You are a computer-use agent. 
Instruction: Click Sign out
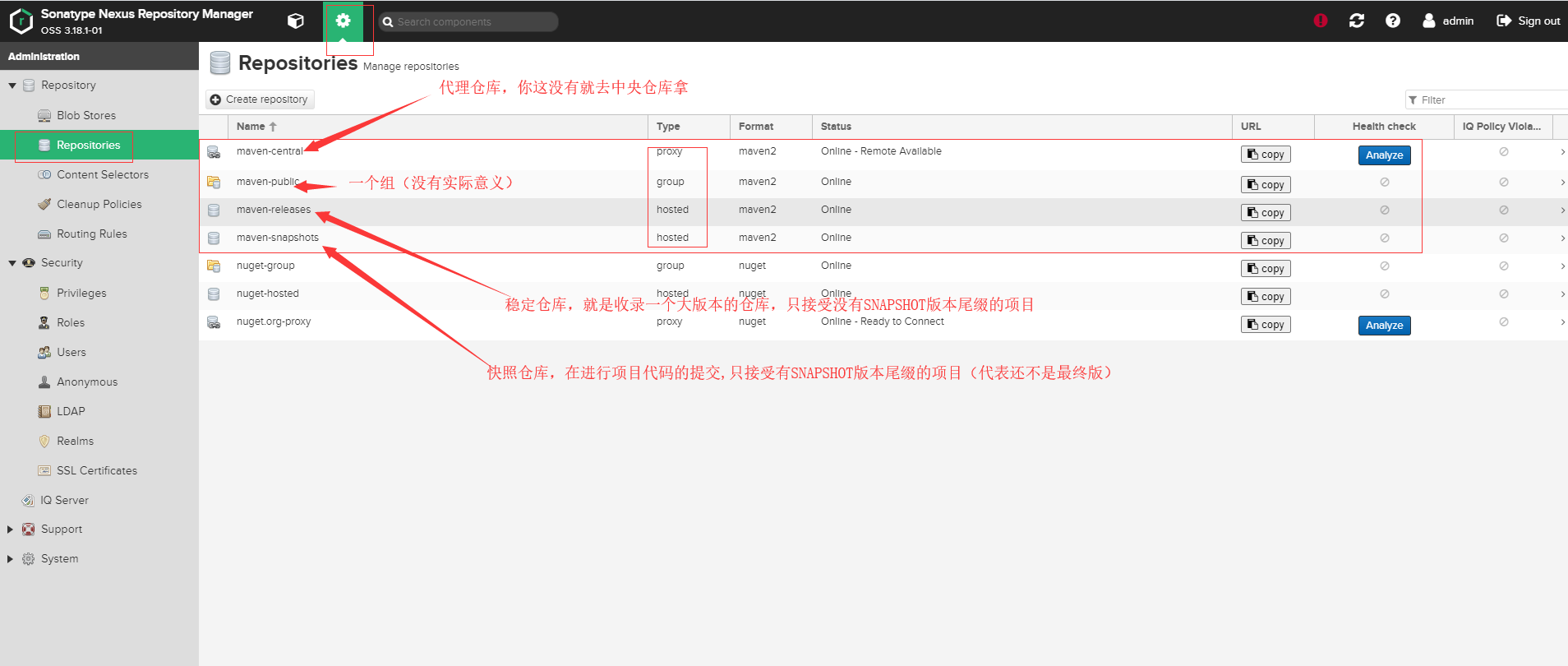(1529, 21)
